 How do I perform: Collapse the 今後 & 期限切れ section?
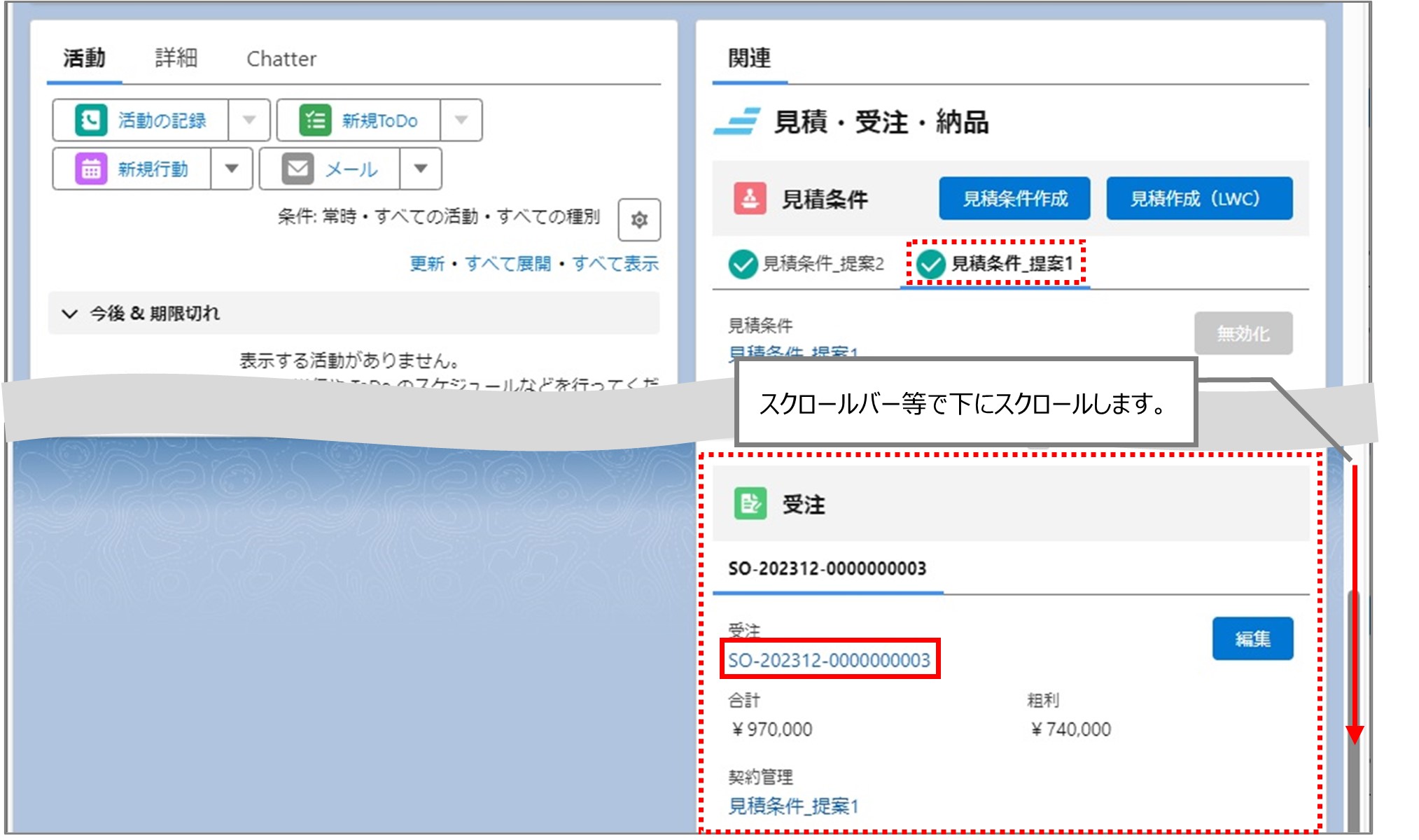click(x=69, y=314)
